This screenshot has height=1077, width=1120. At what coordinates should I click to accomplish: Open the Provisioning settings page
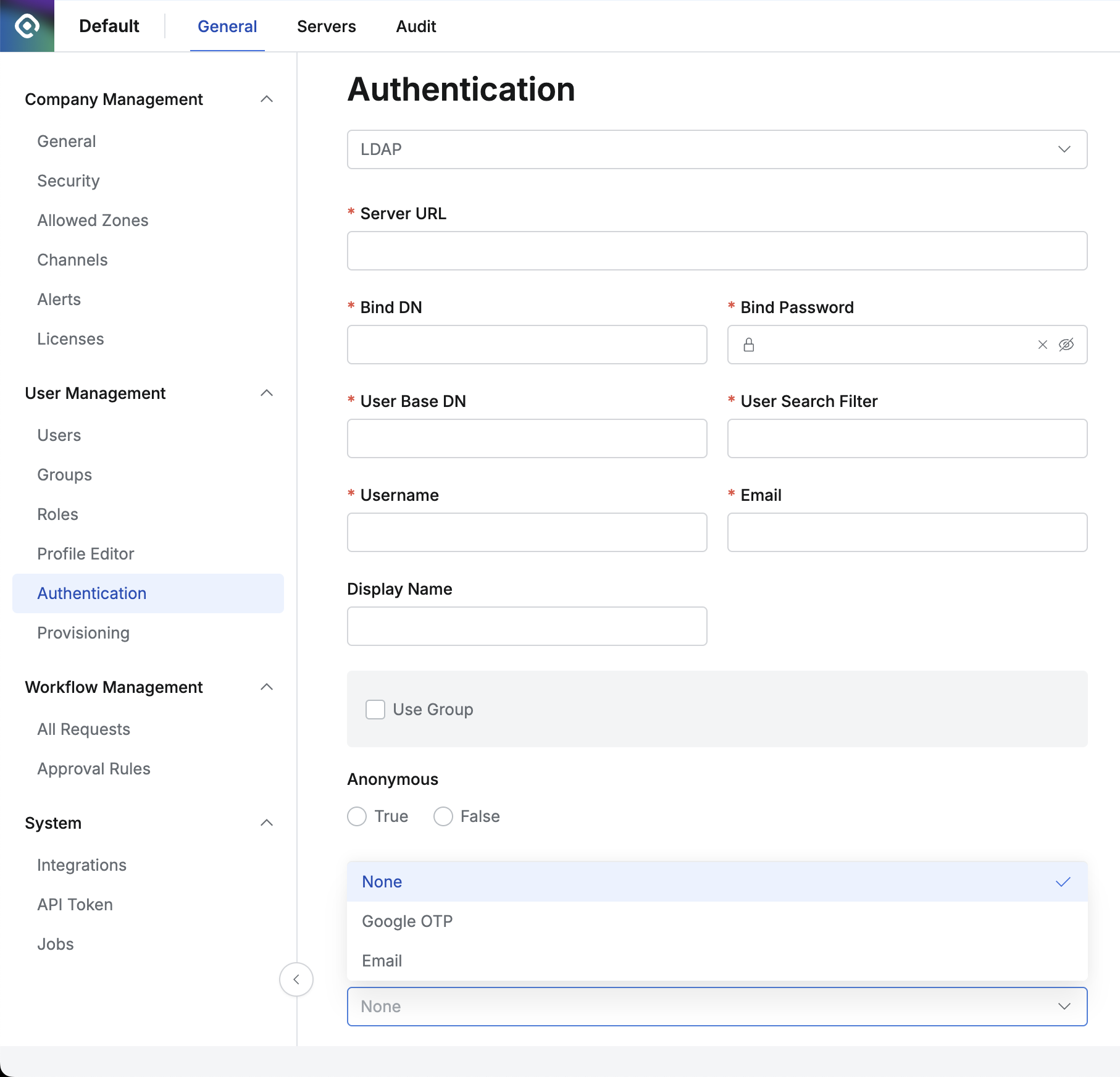(83, 632)
